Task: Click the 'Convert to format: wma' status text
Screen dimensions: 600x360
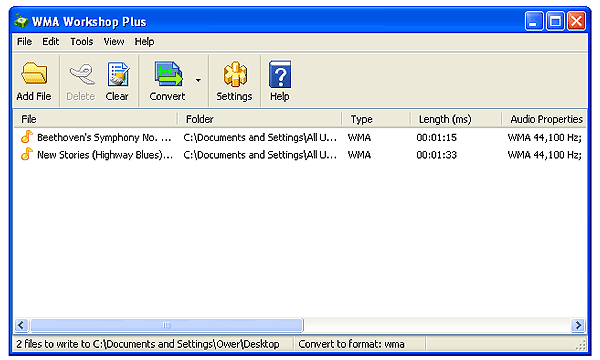Action: tap(351, 344)
